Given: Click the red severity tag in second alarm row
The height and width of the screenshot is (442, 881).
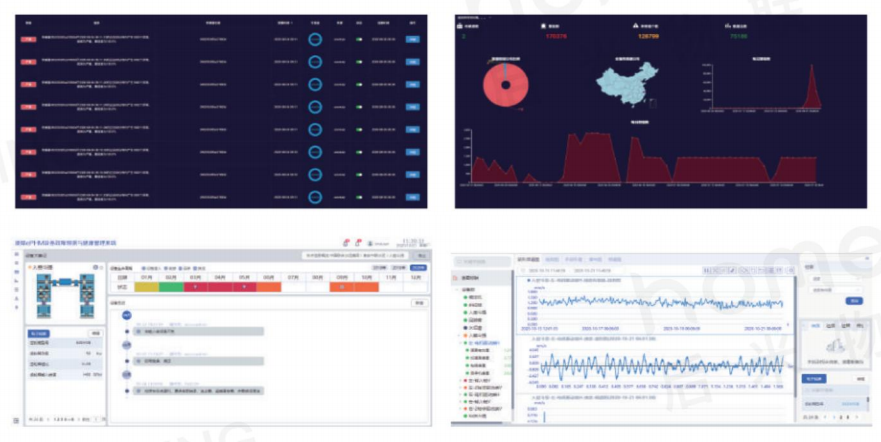Looking at the screenshot, I should pos(30,62).
